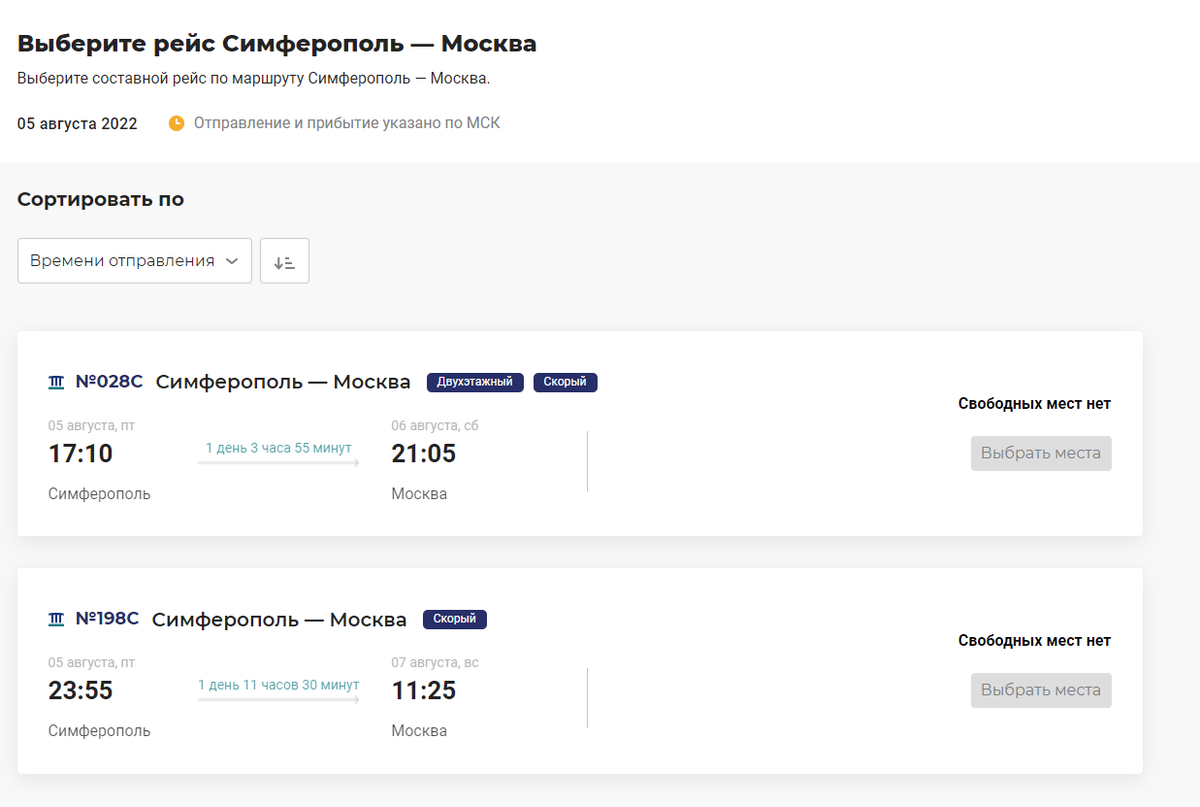Click the dropdown chevron in the sort selector
The width and height of the screenshot is (1200, 807).
pyautogui.click(x=232, y=261)
